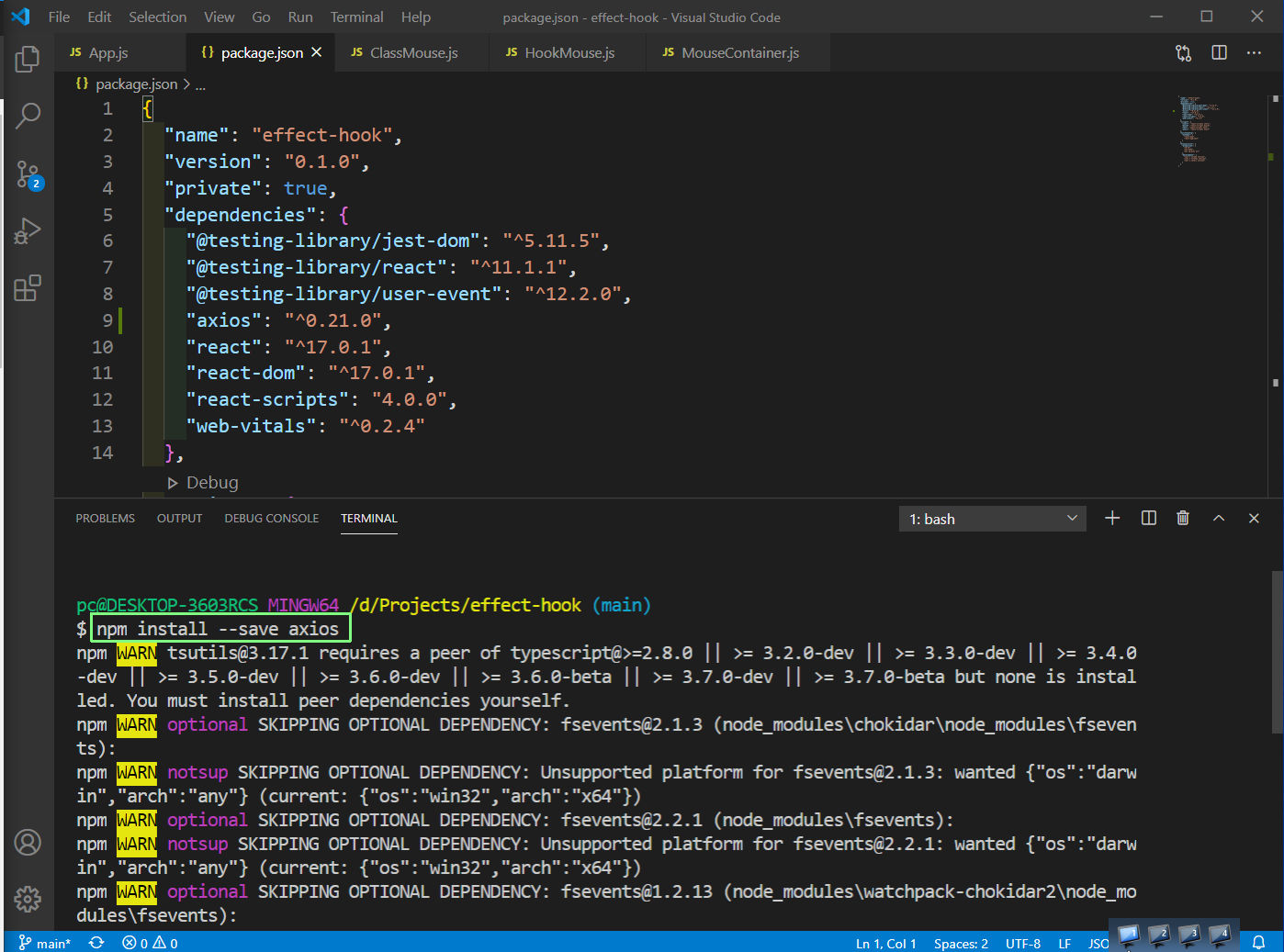This screenshot has height=952, width=1284.
Task: Click the main* branch status item
Action: (x=45, y=943)
